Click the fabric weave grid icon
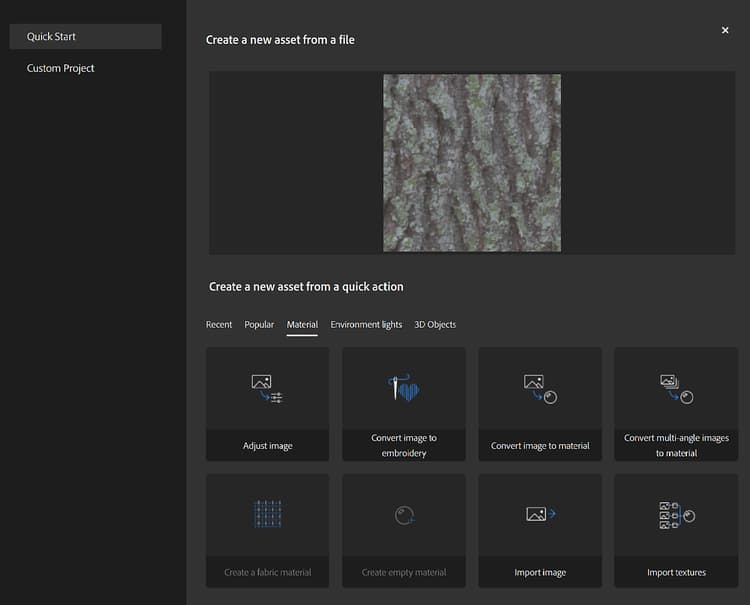The image size is (750, 605). pyautogui.click(x=267, y=514)
